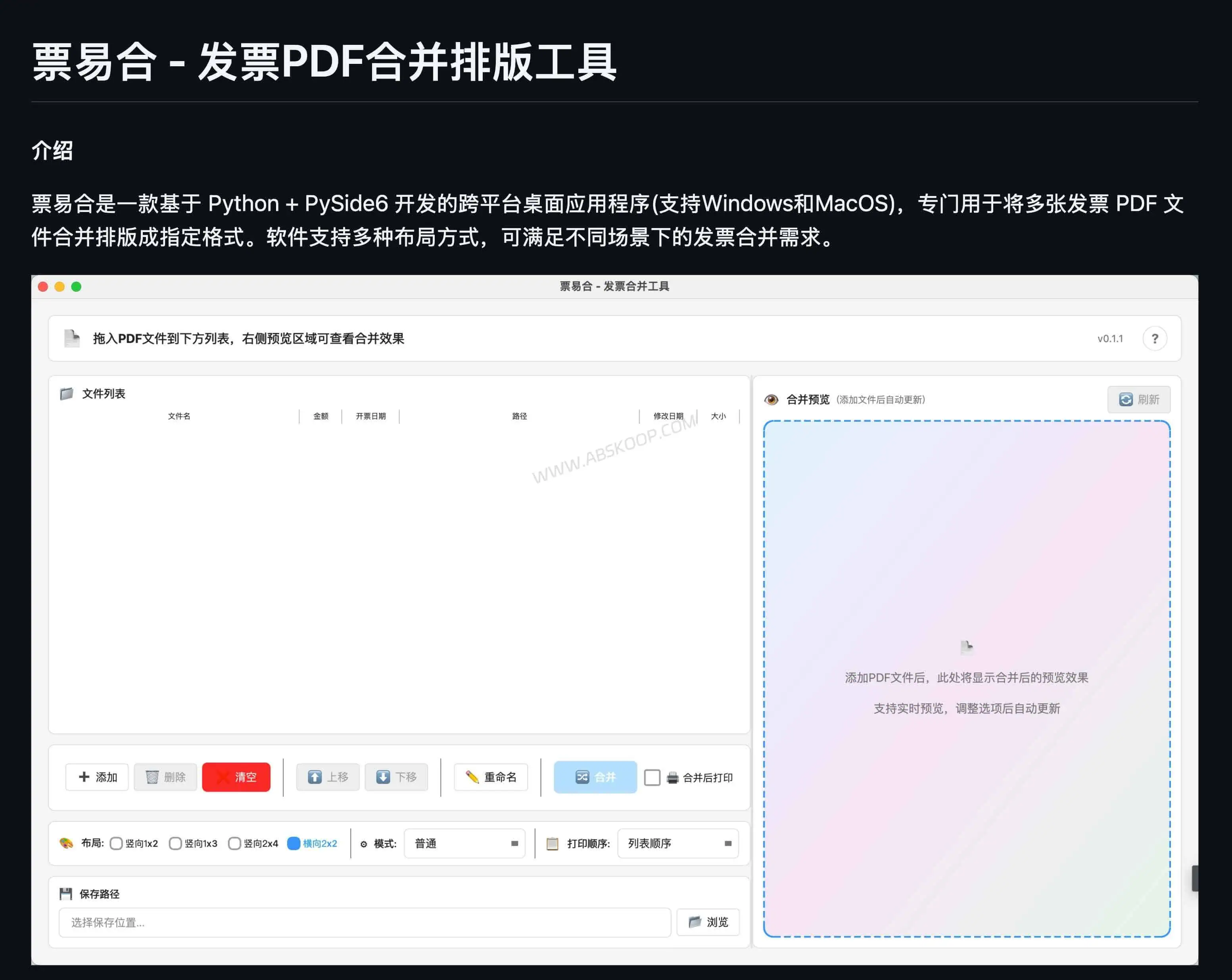The height and width of the screenshot is (980, 1232).
Task: Select 竖向2x4 layout radio button
Action: (234, 844)
